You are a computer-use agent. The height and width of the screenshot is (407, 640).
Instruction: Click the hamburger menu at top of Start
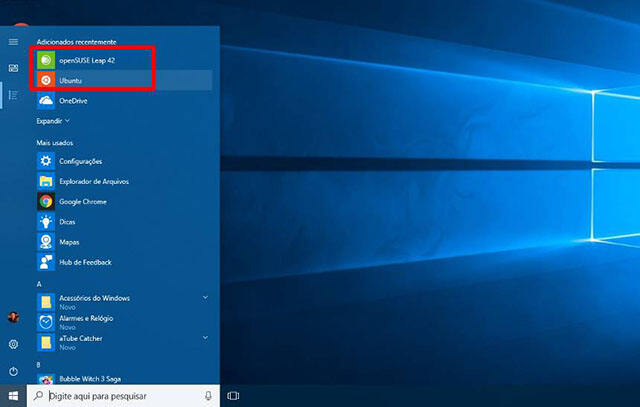pos(13,42)
